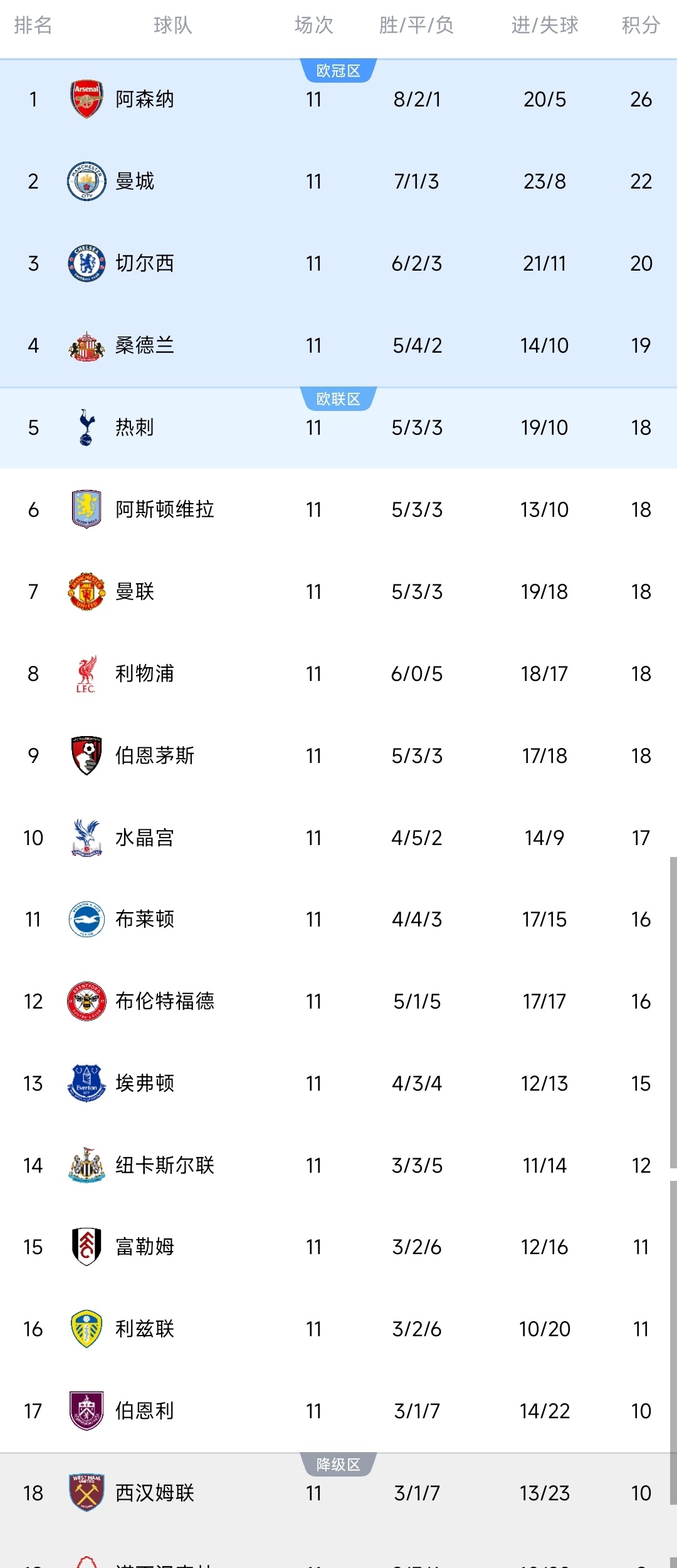Click the vertical scrollbar thumb
677x1568 pixels.
tap(673, 1012)
